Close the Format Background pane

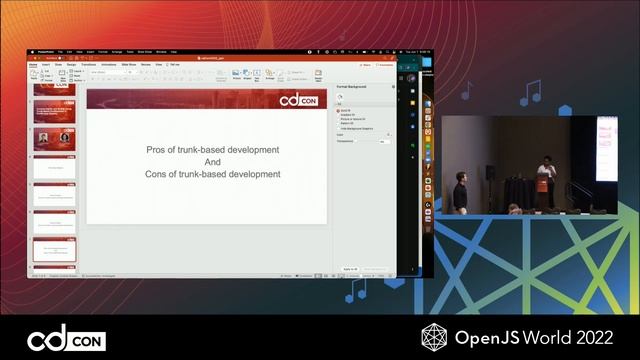(x=393, y=87)
